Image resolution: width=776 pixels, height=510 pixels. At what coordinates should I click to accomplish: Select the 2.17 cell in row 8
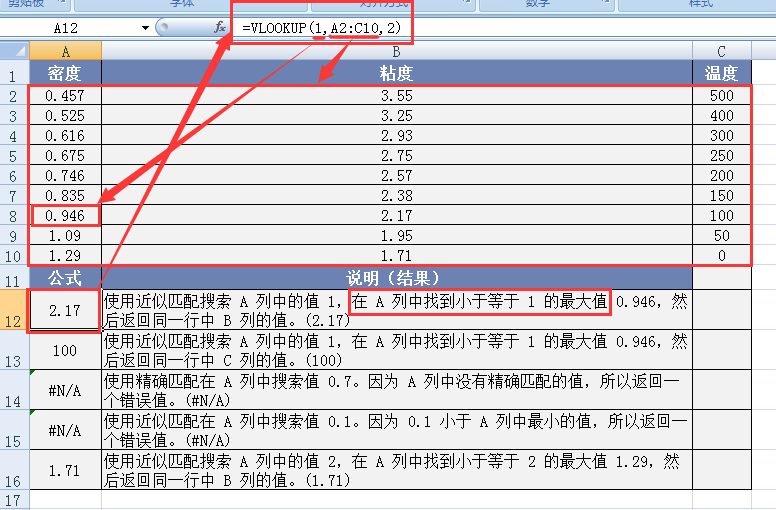click(x=396, y=216)
